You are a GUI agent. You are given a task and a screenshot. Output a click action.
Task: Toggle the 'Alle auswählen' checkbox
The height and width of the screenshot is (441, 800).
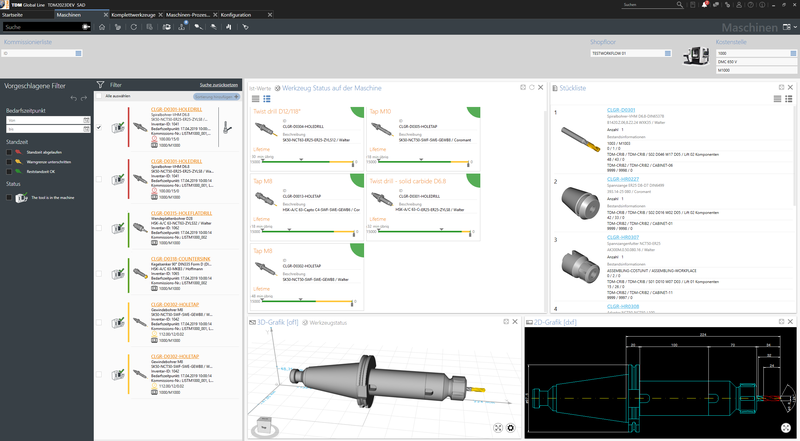point(99,98)
